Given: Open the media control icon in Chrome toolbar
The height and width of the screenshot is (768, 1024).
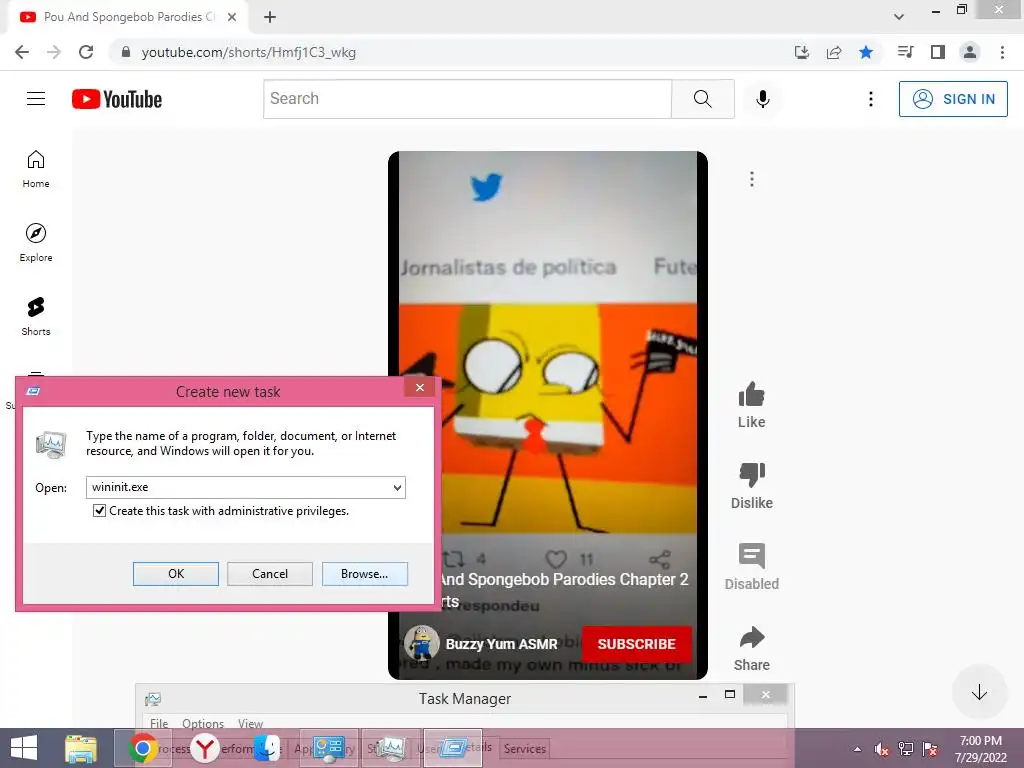Looking at the screenshot, I should pyautogui.click(x=905, y=52).
